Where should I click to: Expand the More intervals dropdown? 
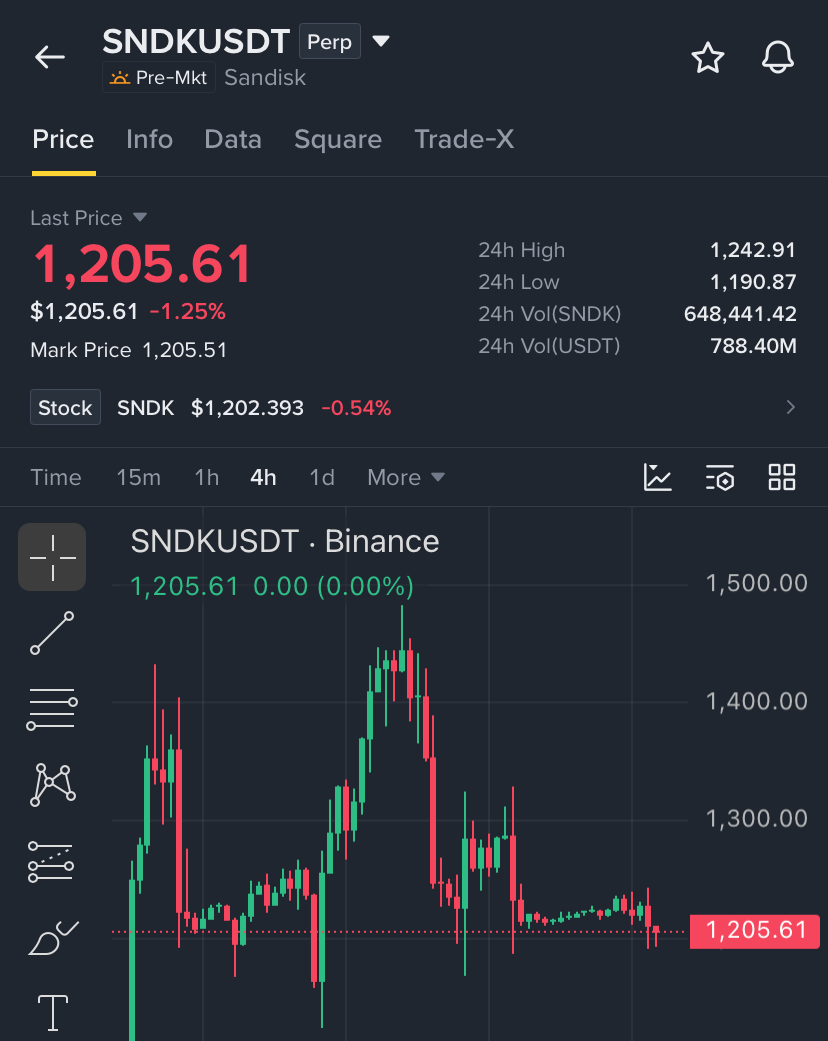coord(406,477)
